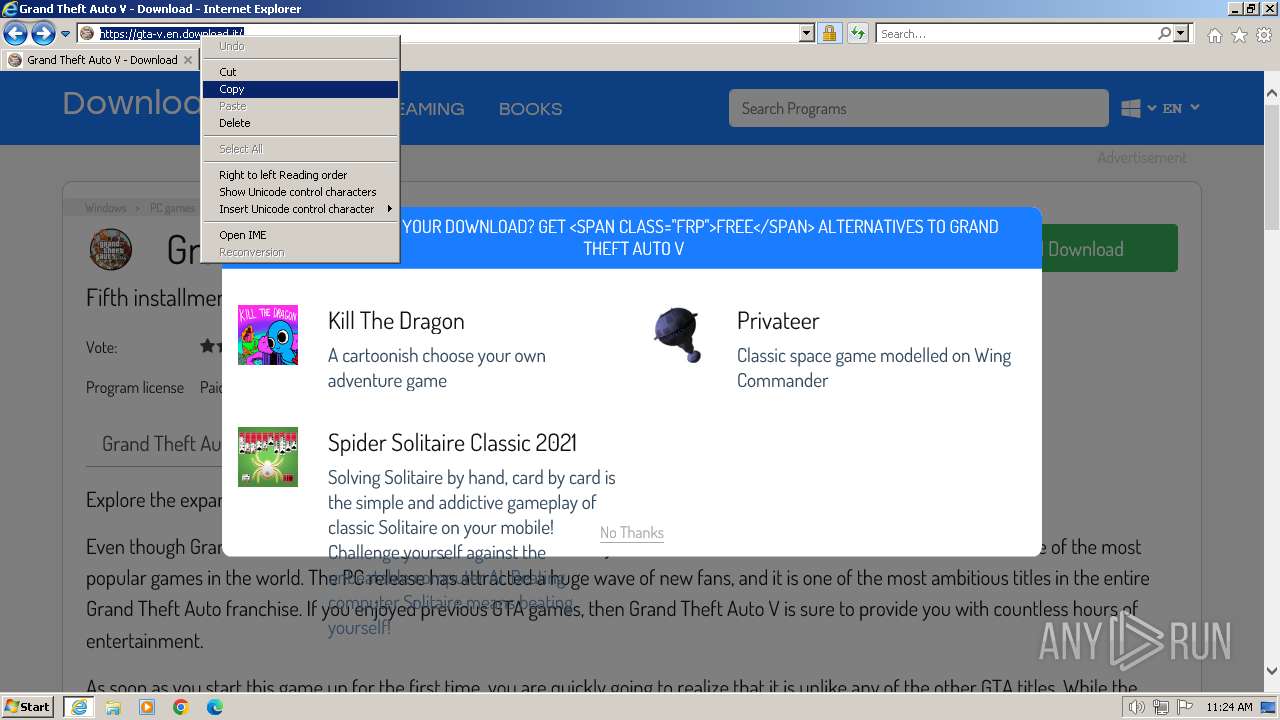Open File Explorer in the taskbar

(x=113, y=707)
